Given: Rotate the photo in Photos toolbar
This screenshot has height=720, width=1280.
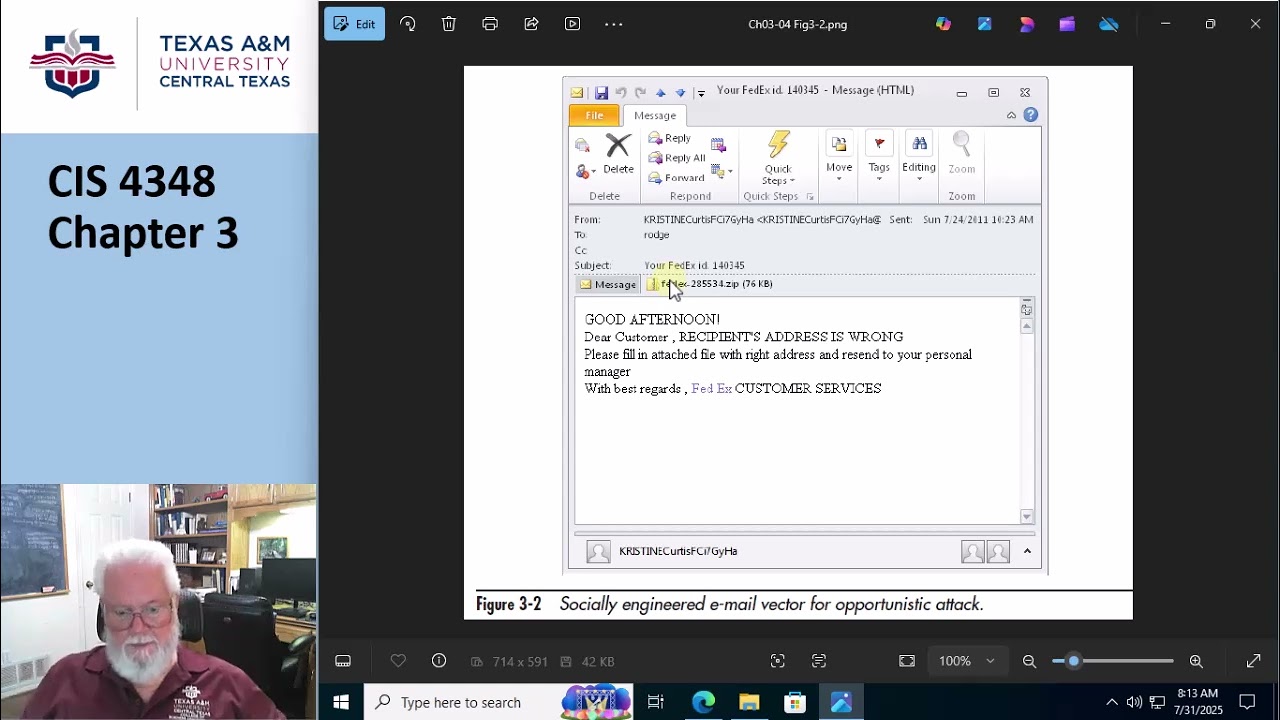Looking at the screenshot, I should click(x=408, y=24).
